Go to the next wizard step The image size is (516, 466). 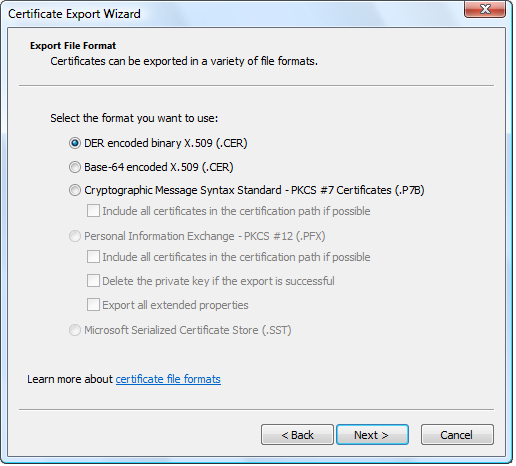coord(372,435)
